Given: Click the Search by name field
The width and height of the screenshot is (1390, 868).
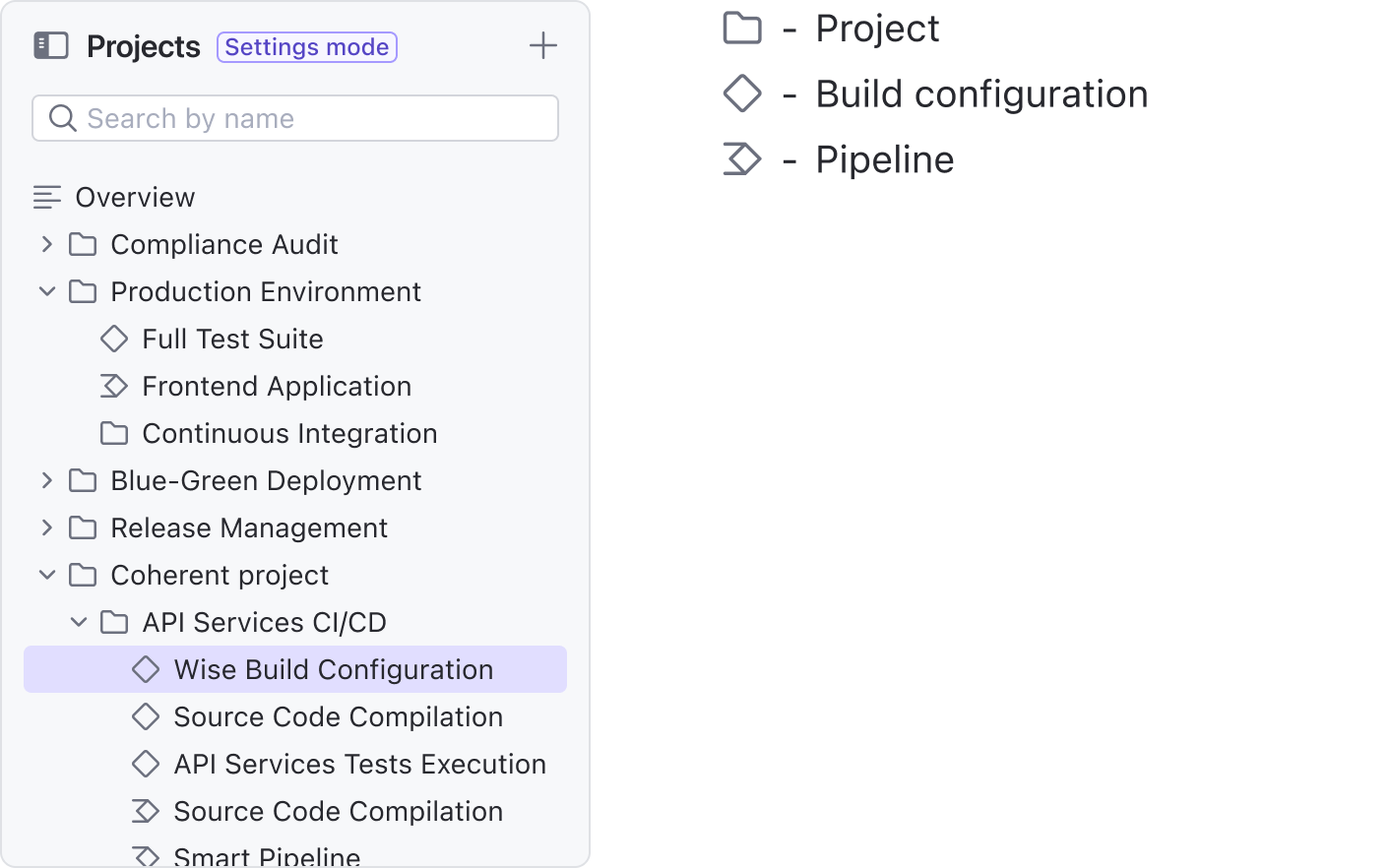Looking at the screenshot, I should click(x=295, y=118).
